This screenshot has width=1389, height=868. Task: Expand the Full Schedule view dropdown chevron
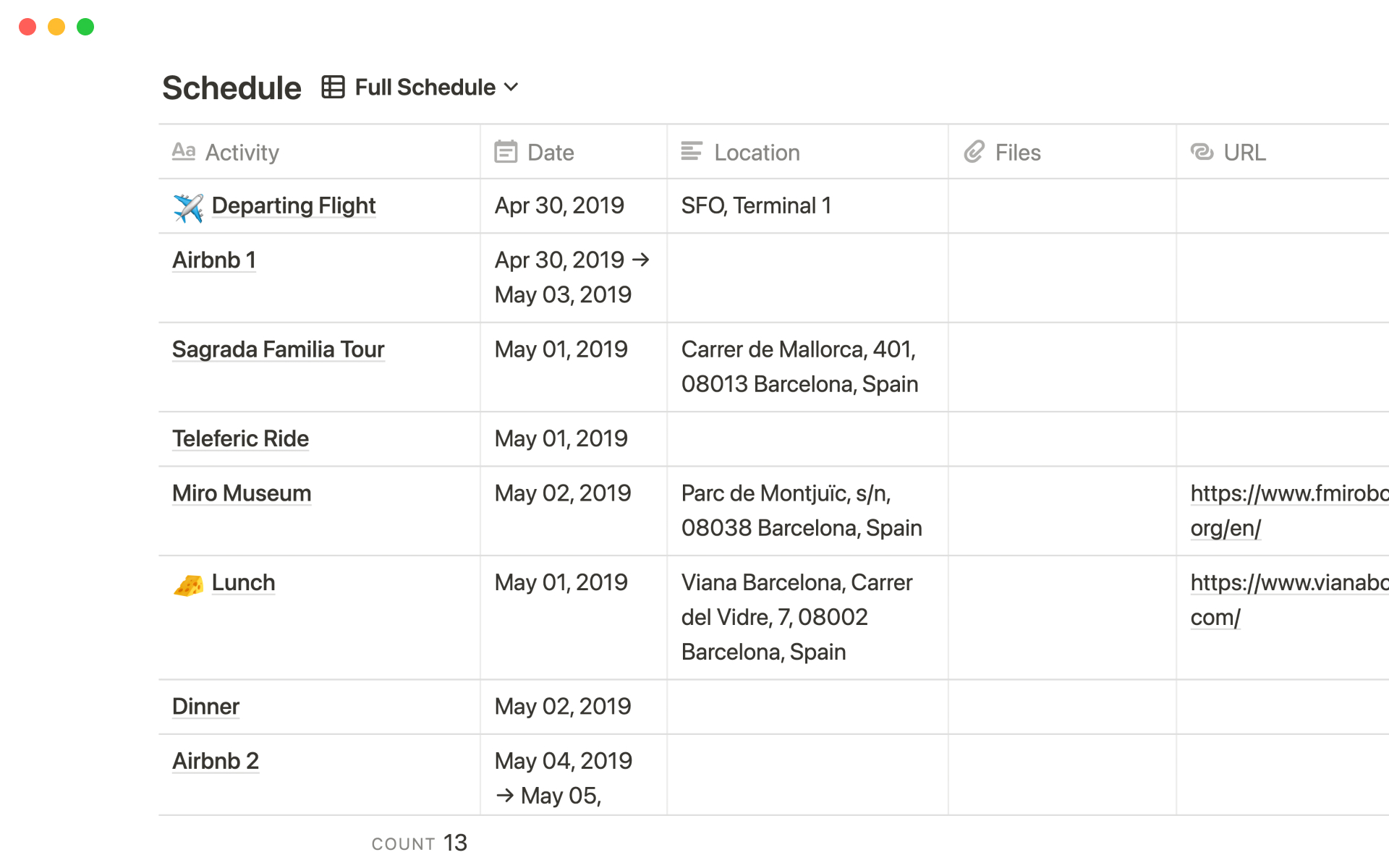click(511, 88)
